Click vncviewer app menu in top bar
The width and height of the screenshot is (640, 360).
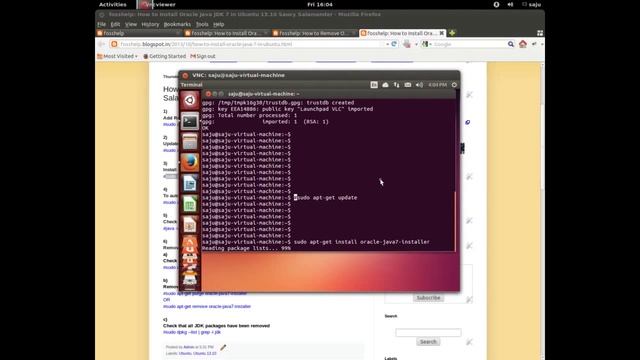pyautogui.click(x=157, y=4)
